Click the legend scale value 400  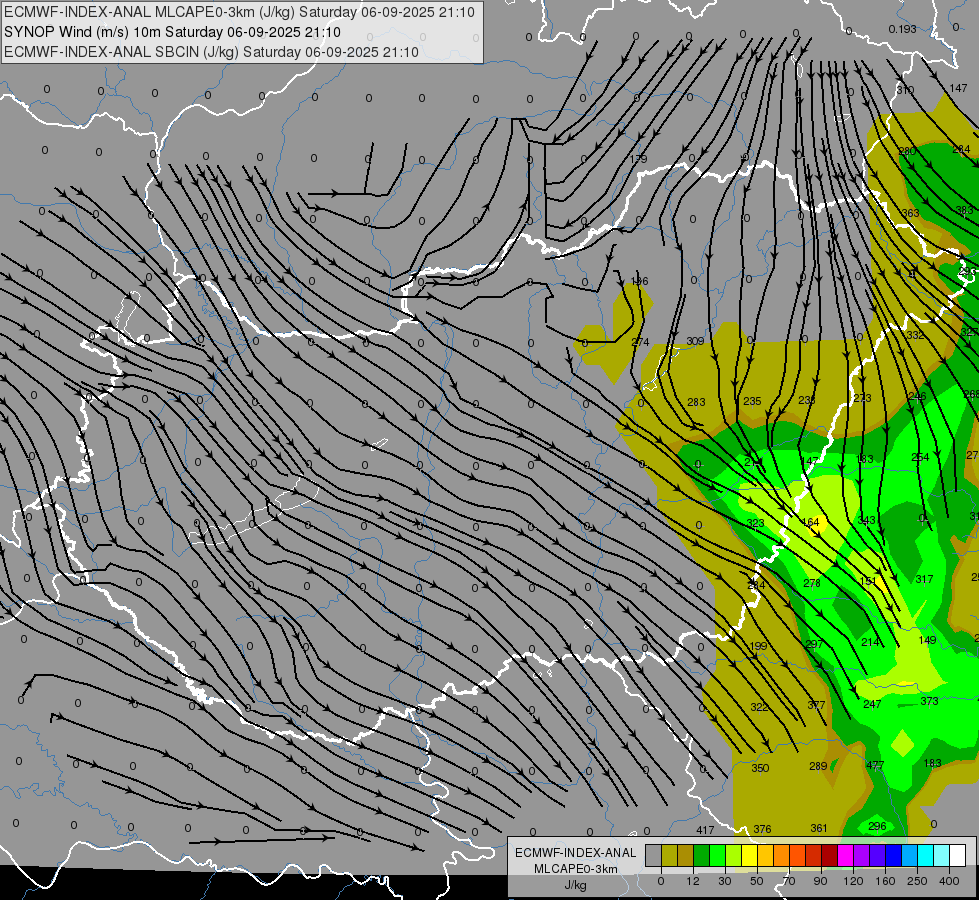pos(949,881)
